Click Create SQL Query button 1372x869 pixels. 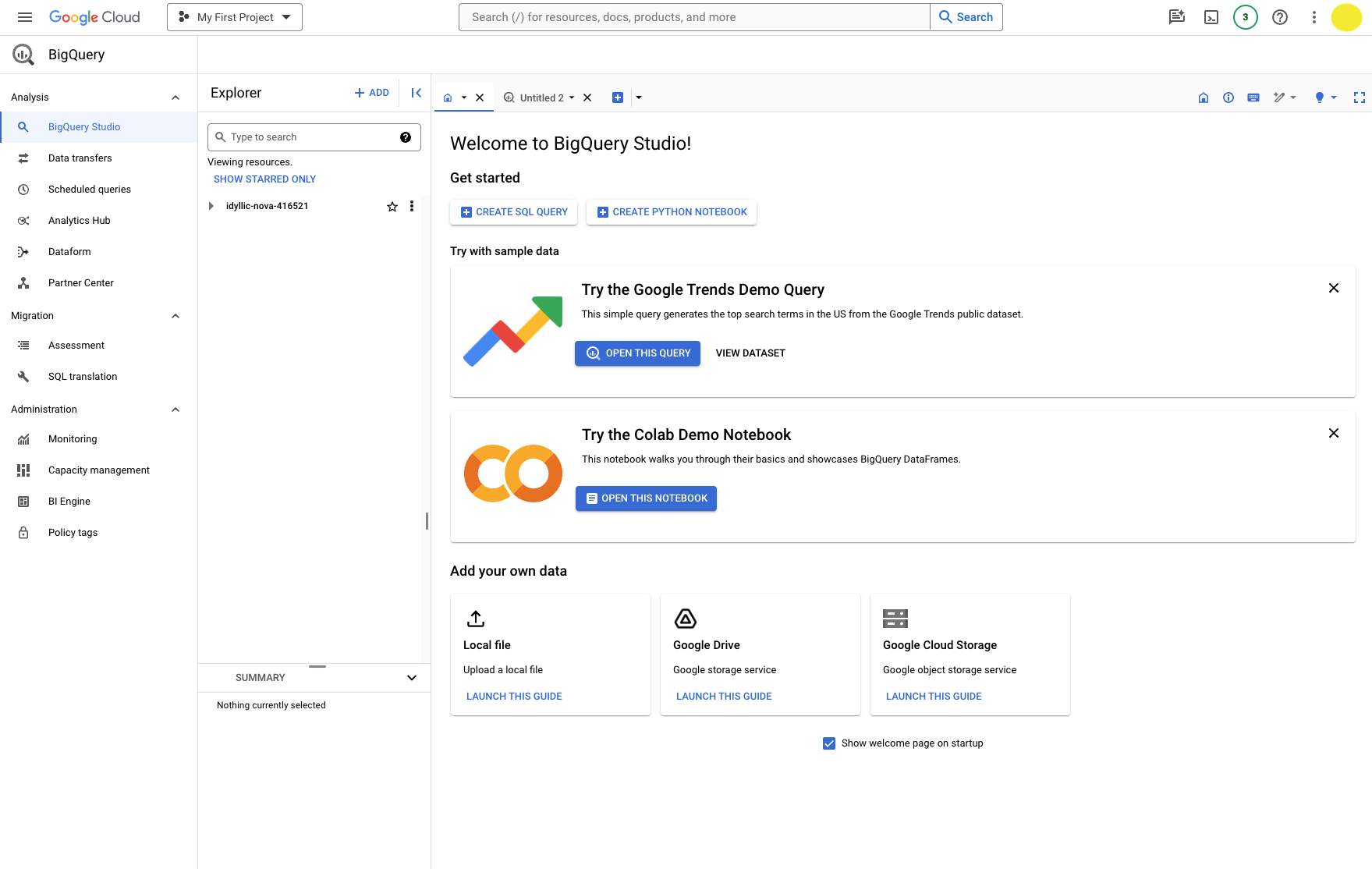click(x=514, y=212)
